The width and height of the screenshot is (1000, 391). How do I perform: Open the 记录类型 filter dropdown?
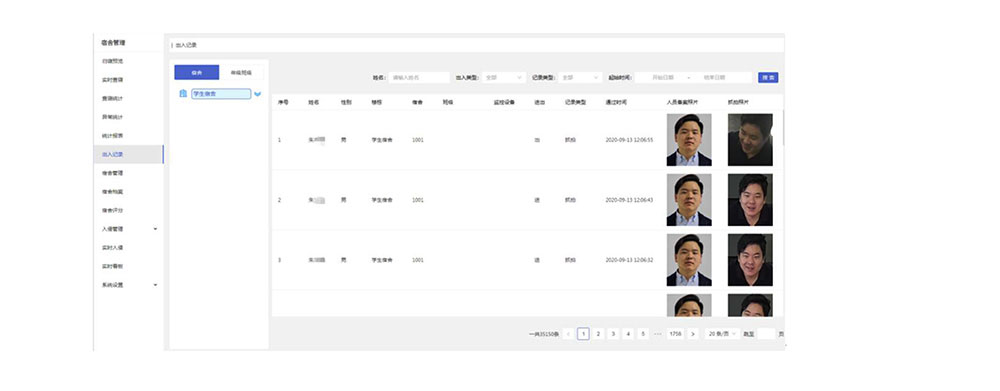tap(580, 77)
